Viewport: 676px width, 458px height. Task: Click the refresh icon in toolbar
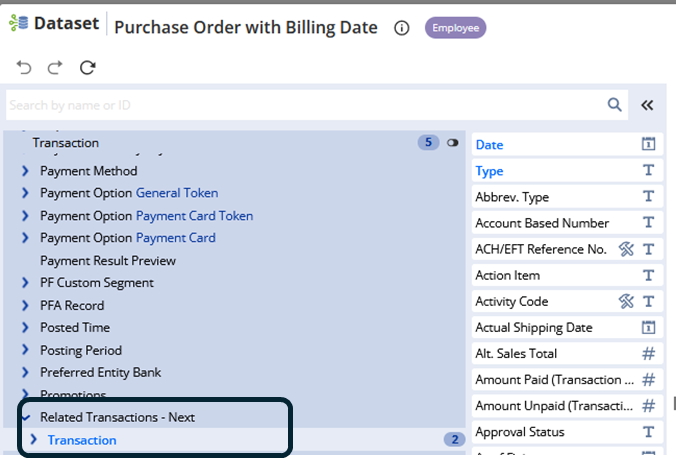(88, 67)
